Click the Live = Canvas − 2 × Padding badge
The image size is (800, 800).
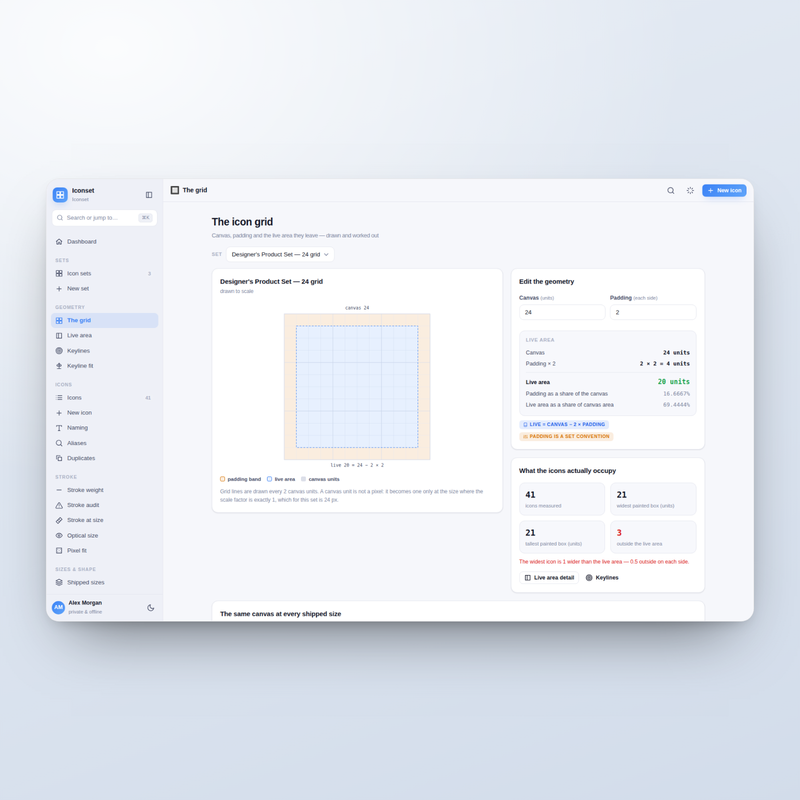[564, 424]
